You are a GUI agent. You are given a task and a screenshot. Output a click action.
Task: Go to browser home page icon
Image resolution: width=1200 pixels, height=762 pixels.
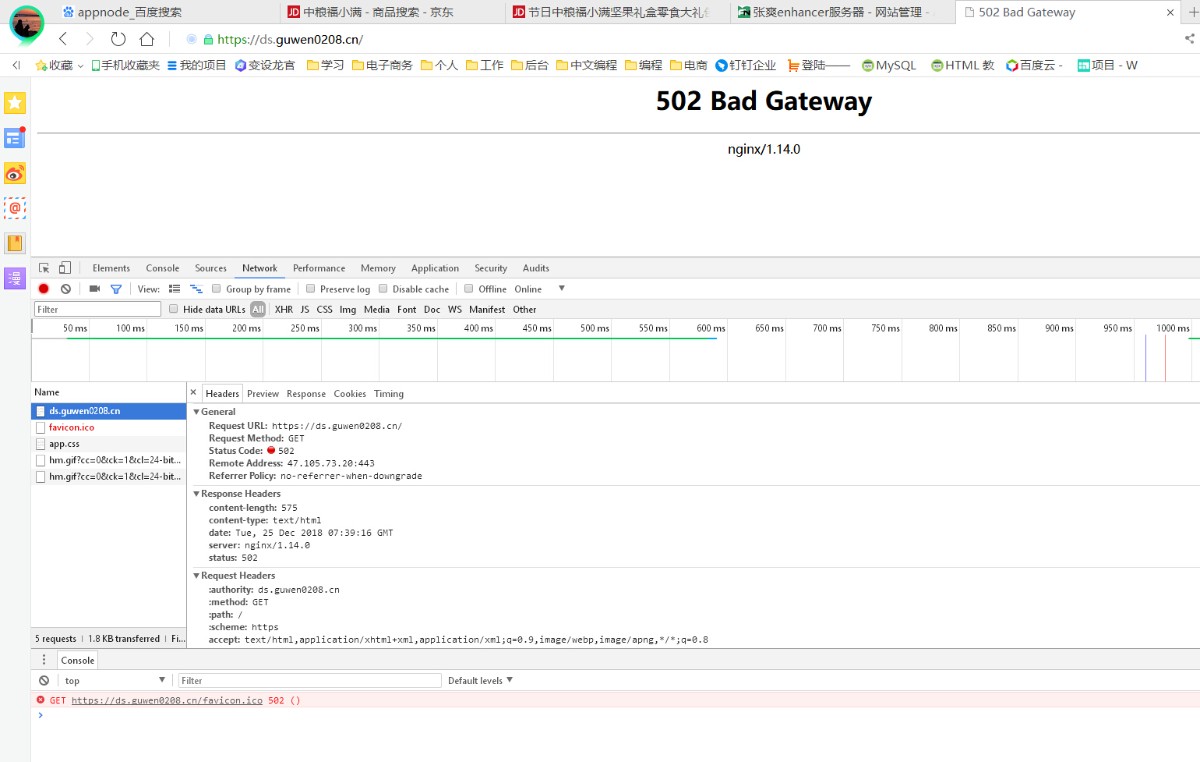coord(147,39)
